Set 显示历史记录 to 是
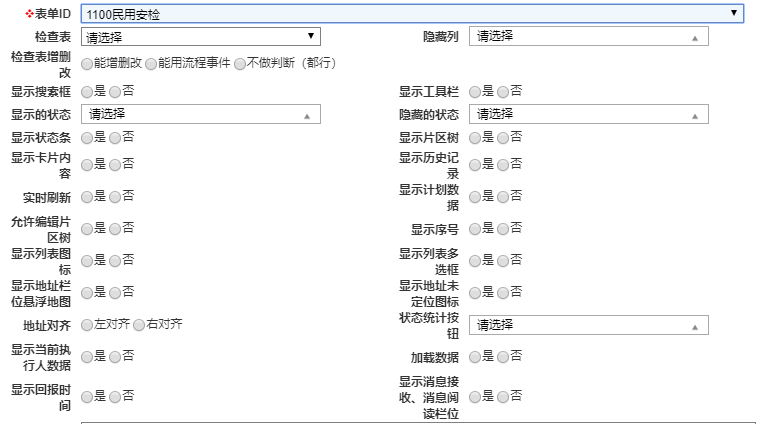 coord(475,165)
